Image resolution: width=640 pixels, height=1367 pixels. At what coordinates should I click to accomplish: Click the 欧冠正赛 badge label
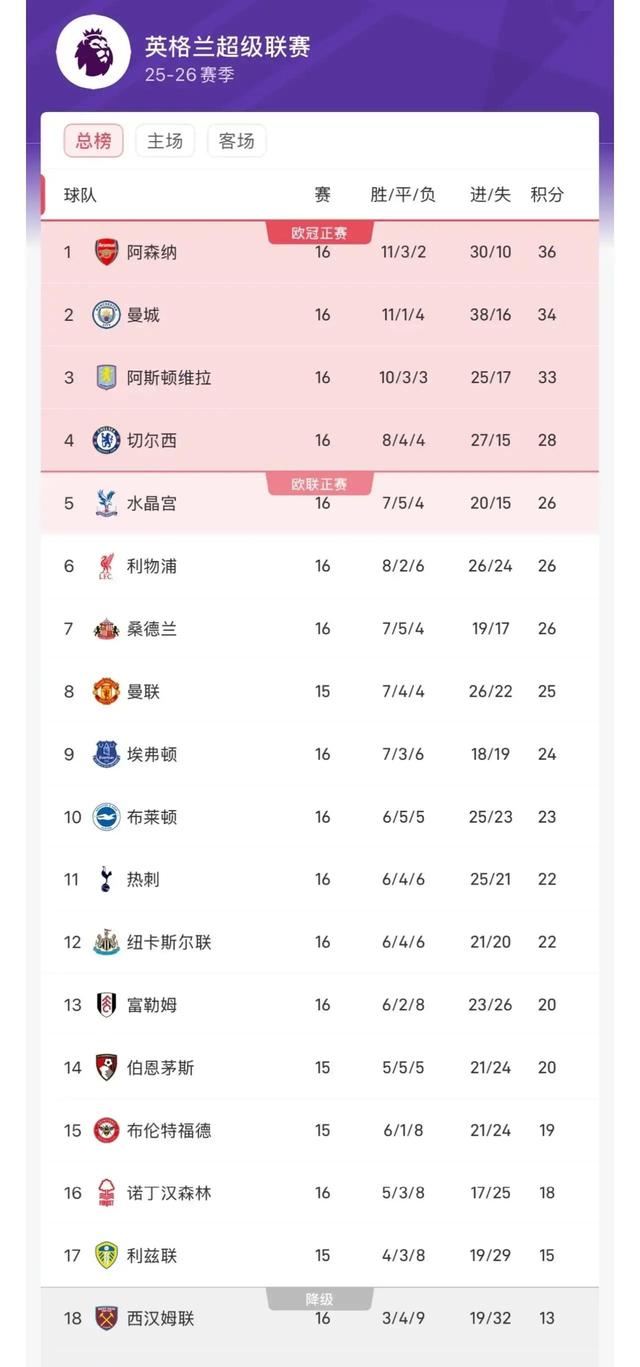320,230
